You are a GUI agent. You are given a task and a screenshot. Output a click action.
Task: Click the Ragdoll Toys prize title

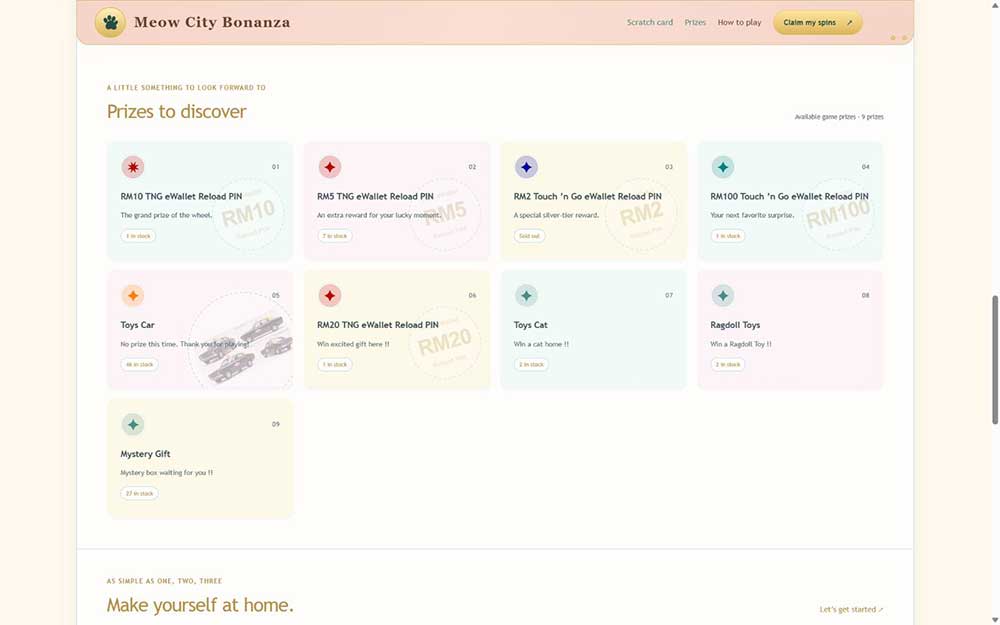(735, 325)
